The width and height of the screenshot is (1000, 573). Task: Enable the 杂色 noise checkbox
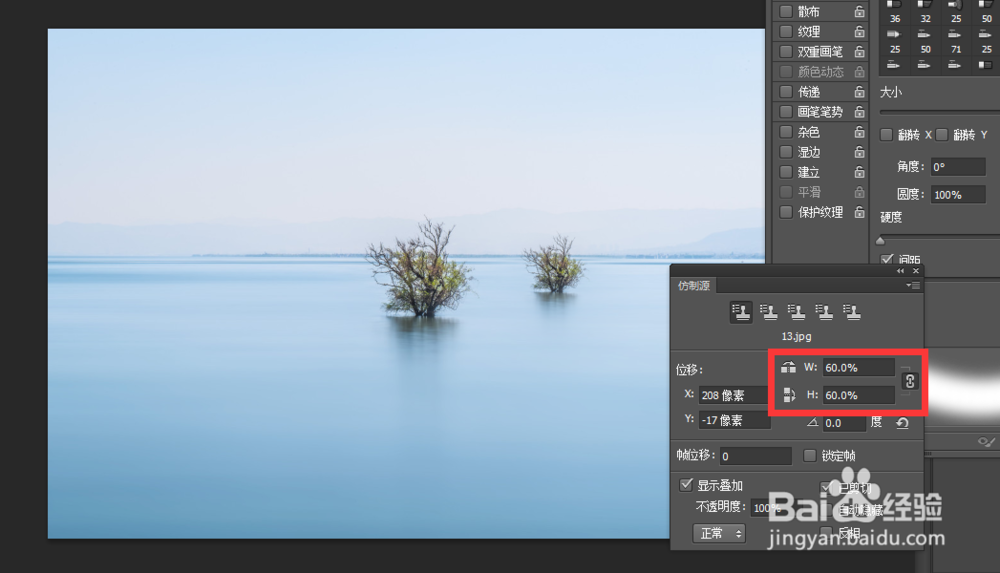click(786, 132)
